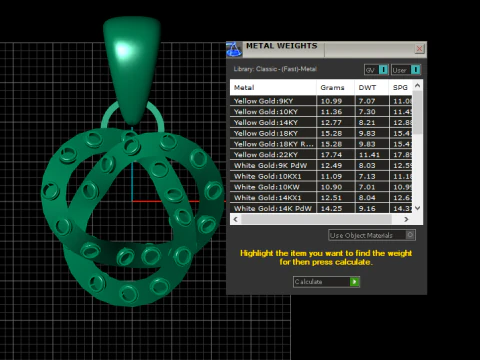
Task: Click the 17.74 grams value
Action: (x=331, y=155)
